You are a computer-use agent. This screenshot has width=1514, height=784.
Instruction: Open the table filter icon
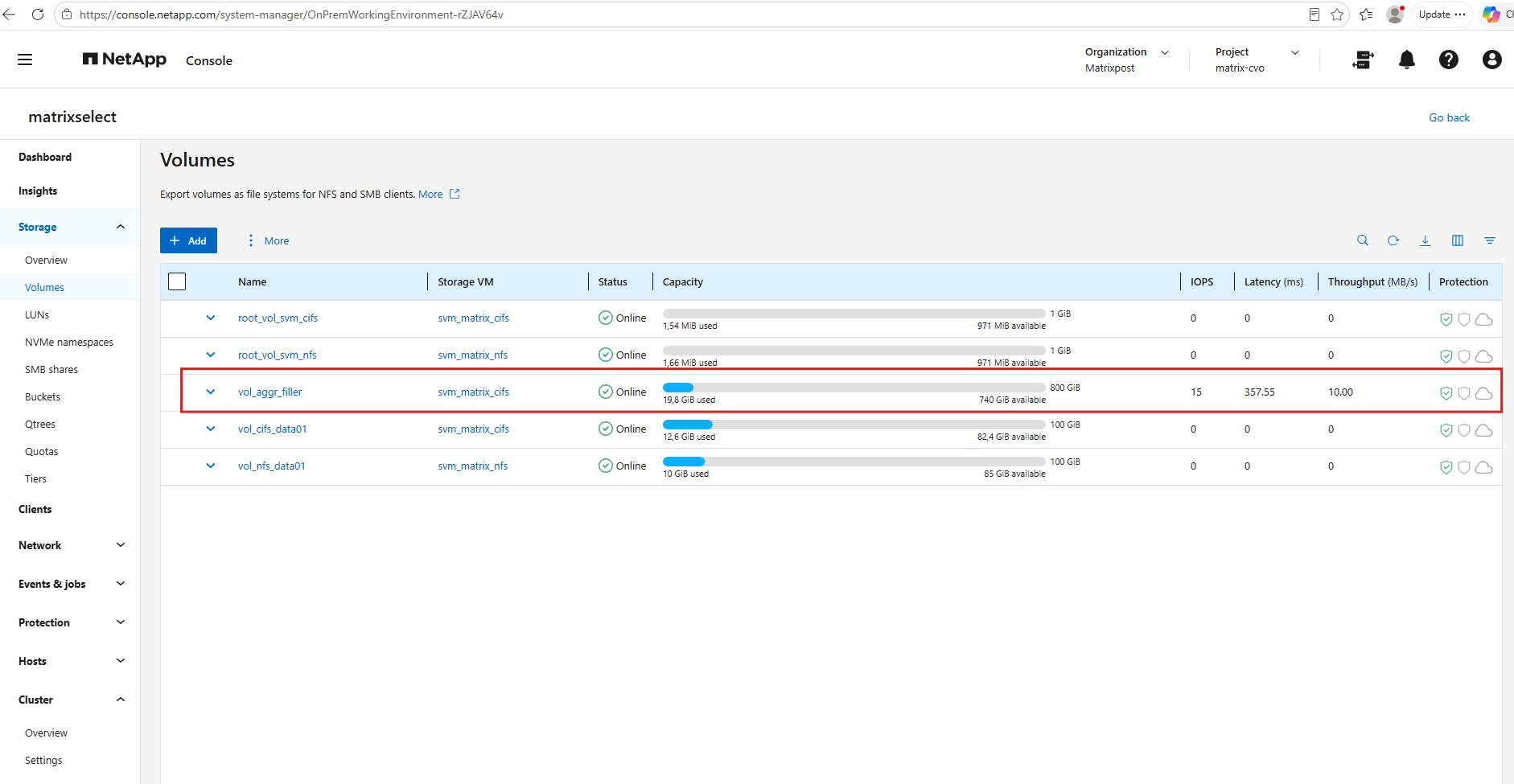coord(1490,240)
